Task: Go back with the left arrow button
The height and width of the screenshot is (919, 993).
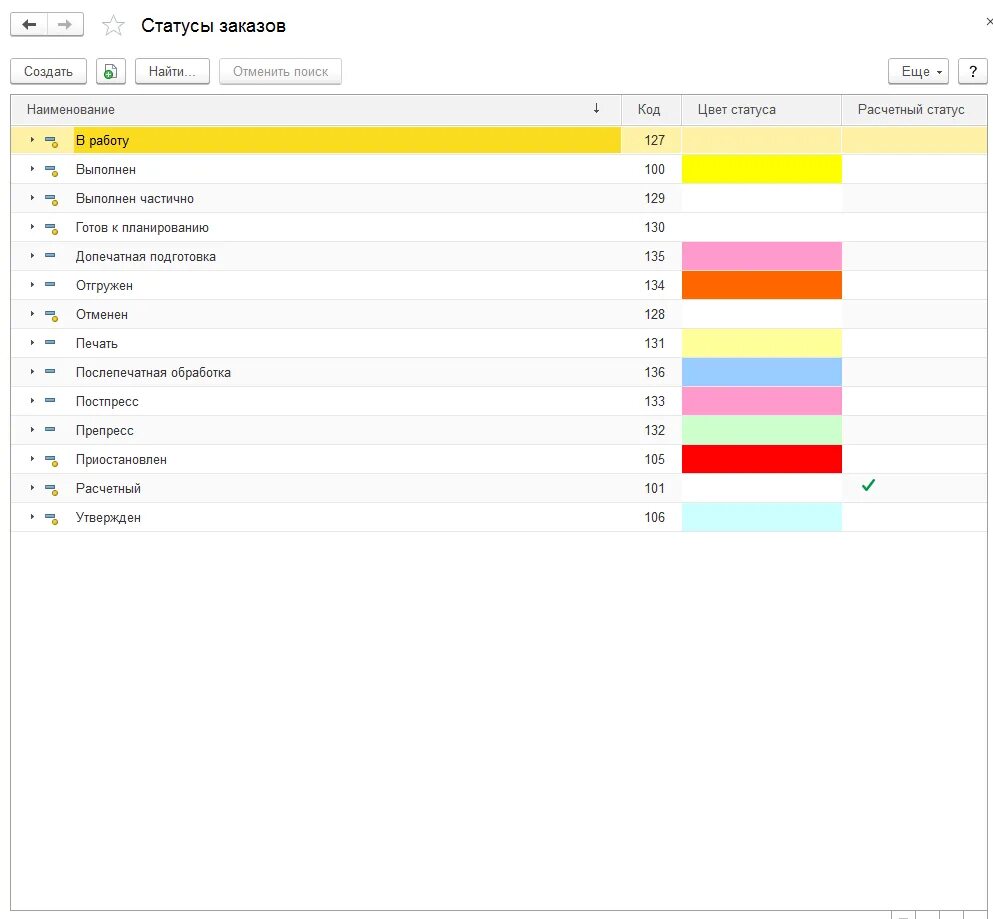Action: click(x=29, y=25)
